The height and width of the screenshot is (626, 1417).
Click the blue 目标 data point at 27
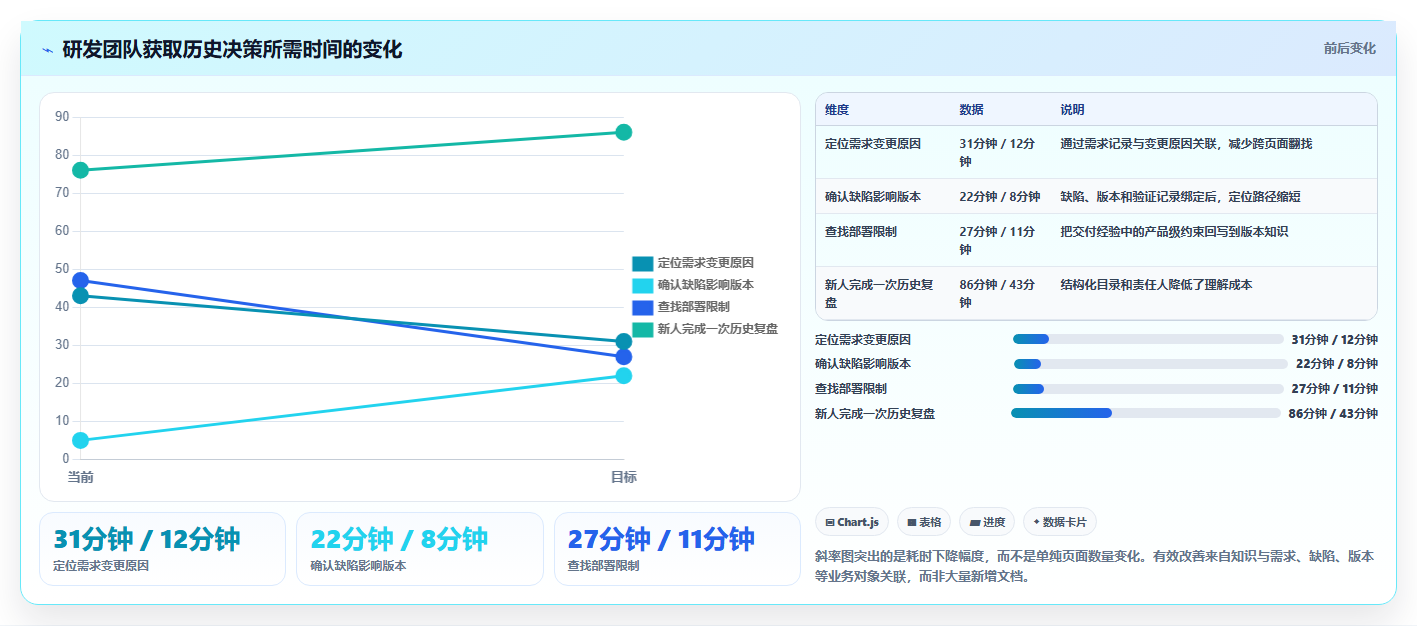(x=624, y=357)
